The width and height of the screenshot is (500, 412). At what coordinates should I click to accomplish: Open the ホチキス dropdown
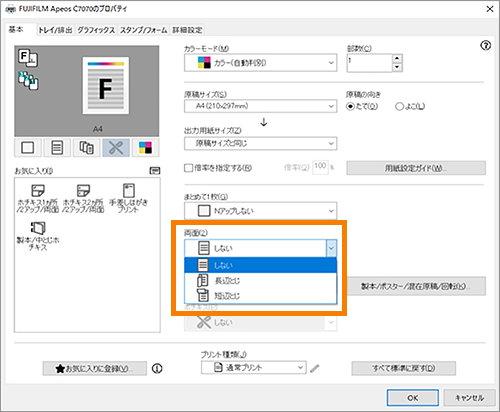[260, 322]
